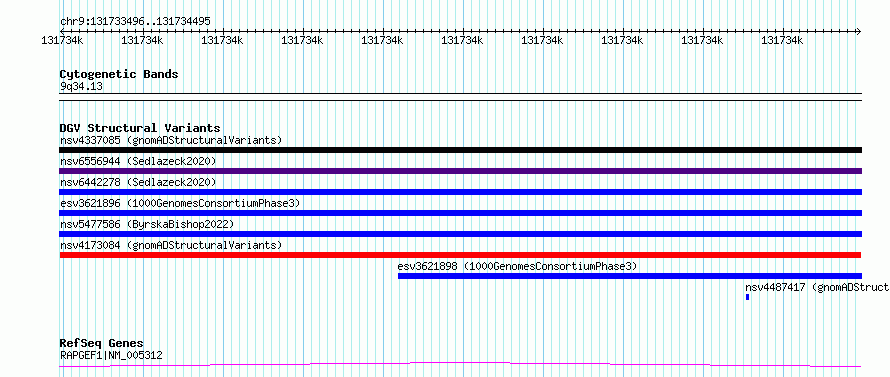Click the blue esv3621898 variant bar
Image resolution: width=890 pixels, height=377 pixels.
click(629, 276)
